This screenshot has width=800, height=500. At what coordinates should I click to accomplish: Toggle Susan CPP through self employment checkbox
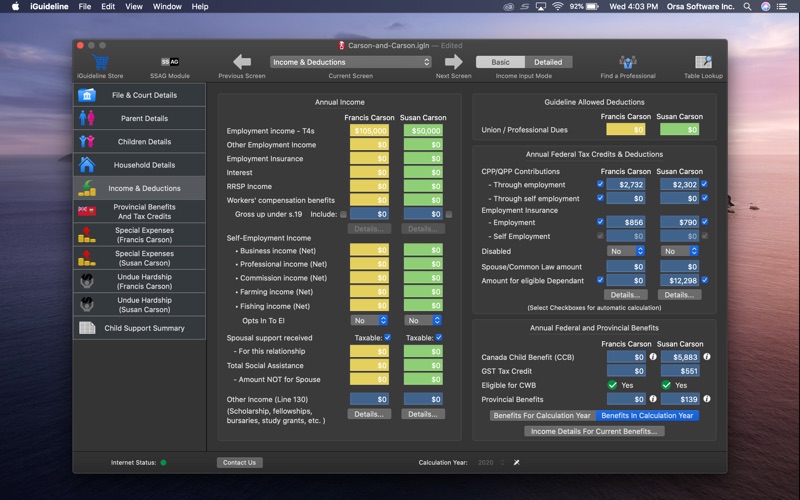pos(705,198)
